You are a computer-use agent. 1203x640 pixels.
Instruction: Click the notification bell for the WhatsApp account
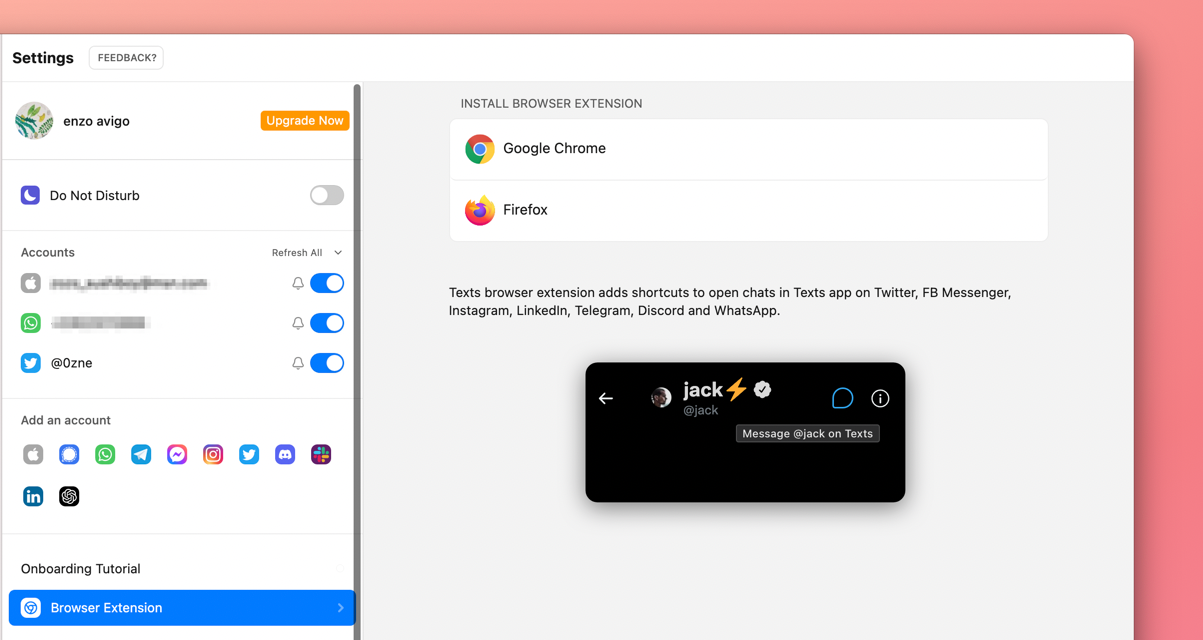coord(298,324)
